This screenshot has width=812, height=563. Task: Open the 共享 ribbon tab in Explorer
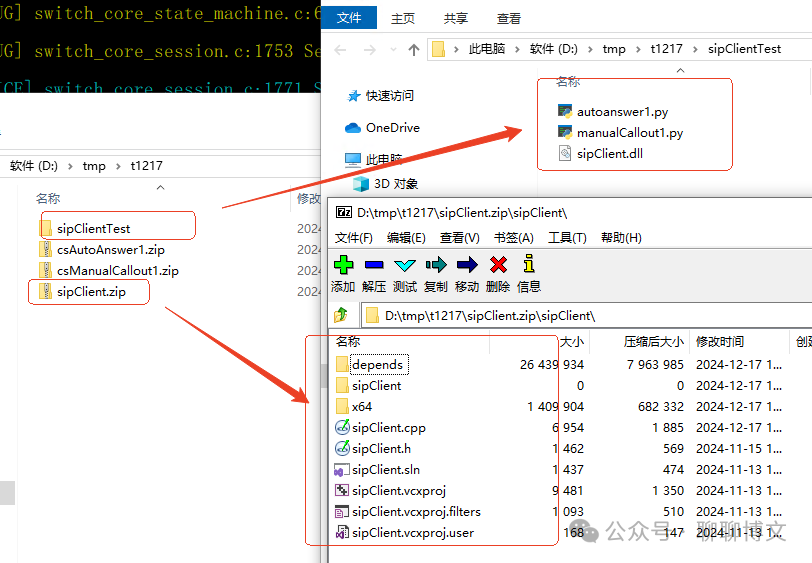click(456, 19)
